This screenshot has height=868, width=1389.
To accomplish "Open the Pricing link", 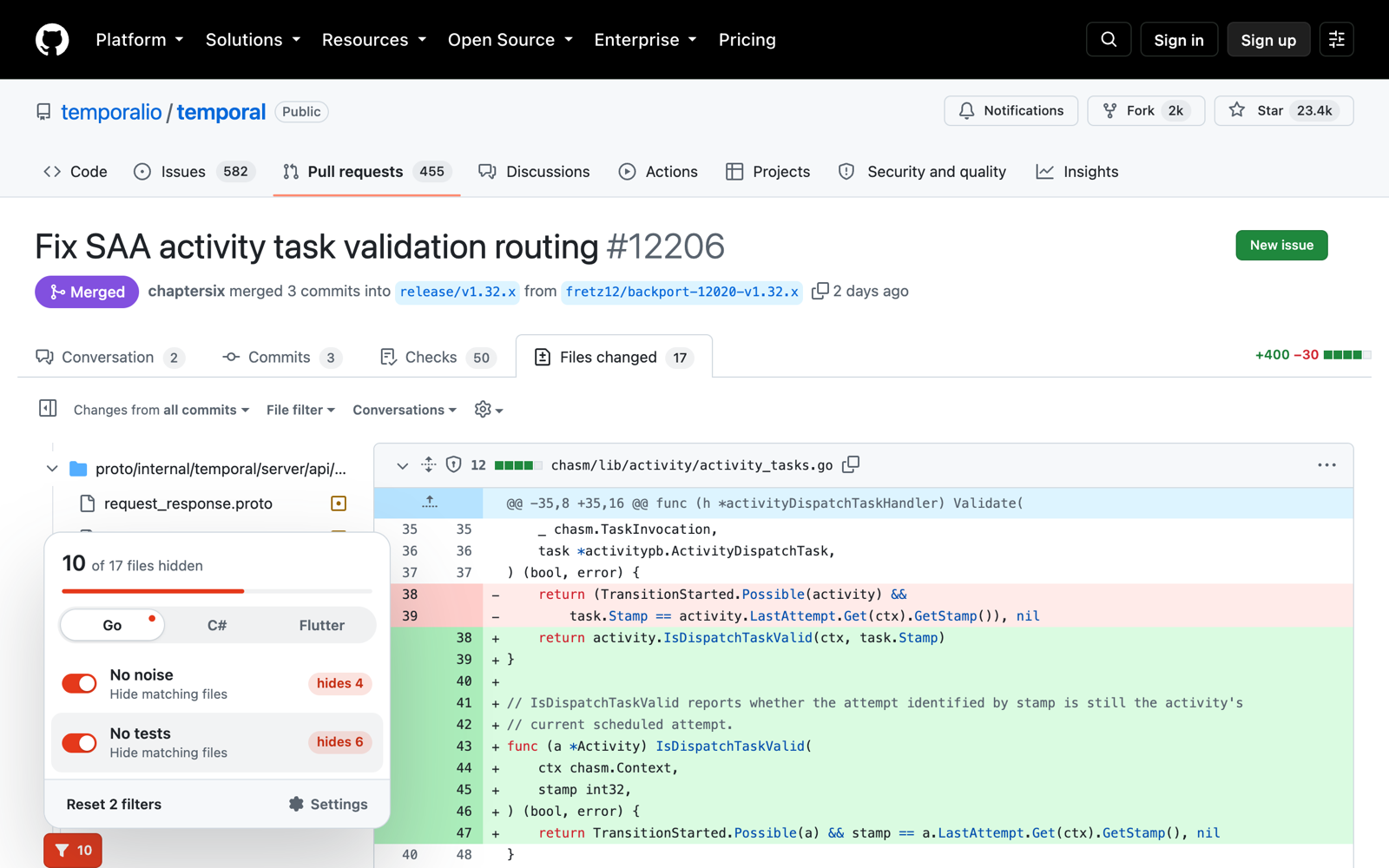I will point(747,40).
